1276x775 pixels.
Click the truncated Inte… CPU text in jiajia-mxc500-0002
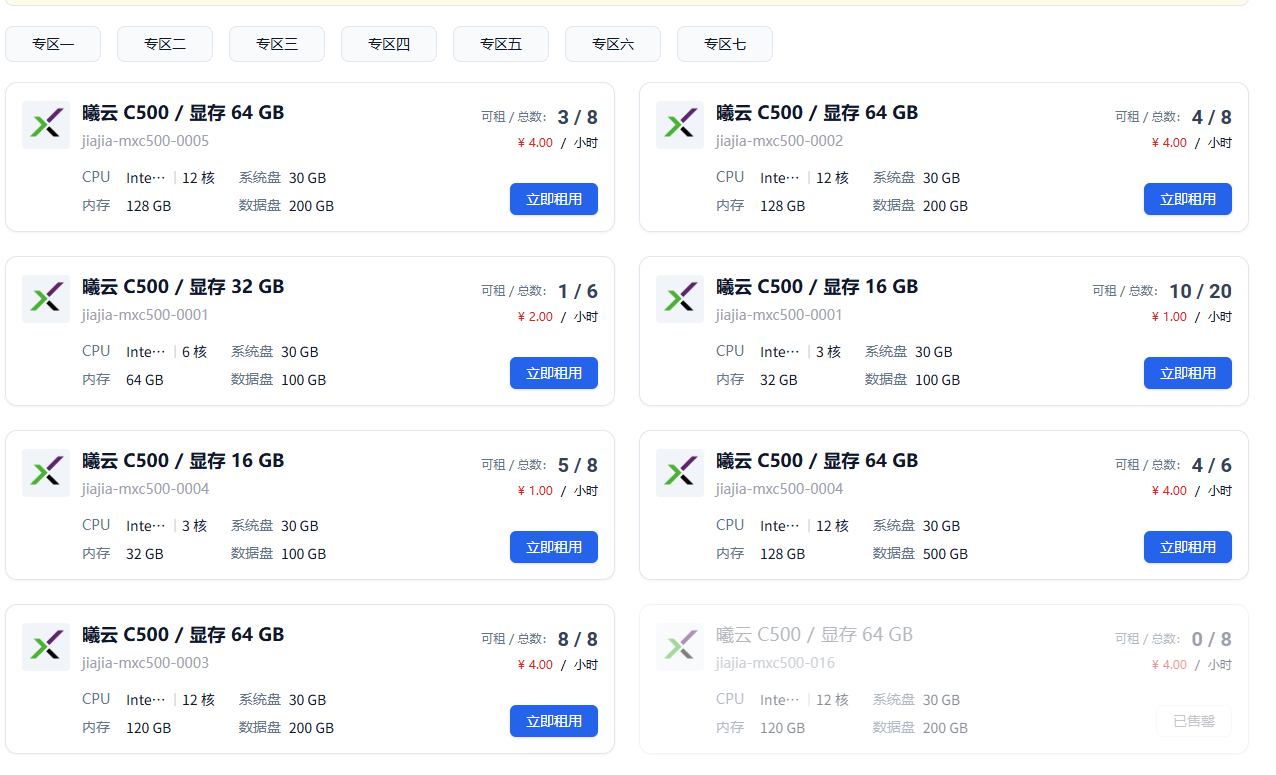780,178
